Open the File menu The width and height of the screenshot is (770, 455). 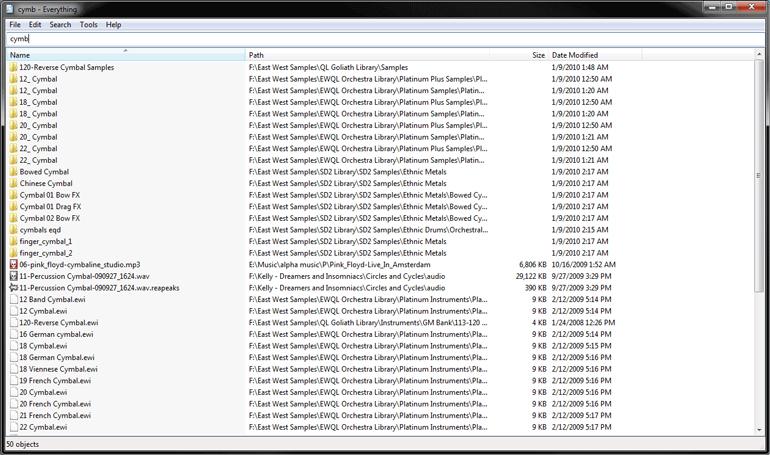click(x=15, y=25)
